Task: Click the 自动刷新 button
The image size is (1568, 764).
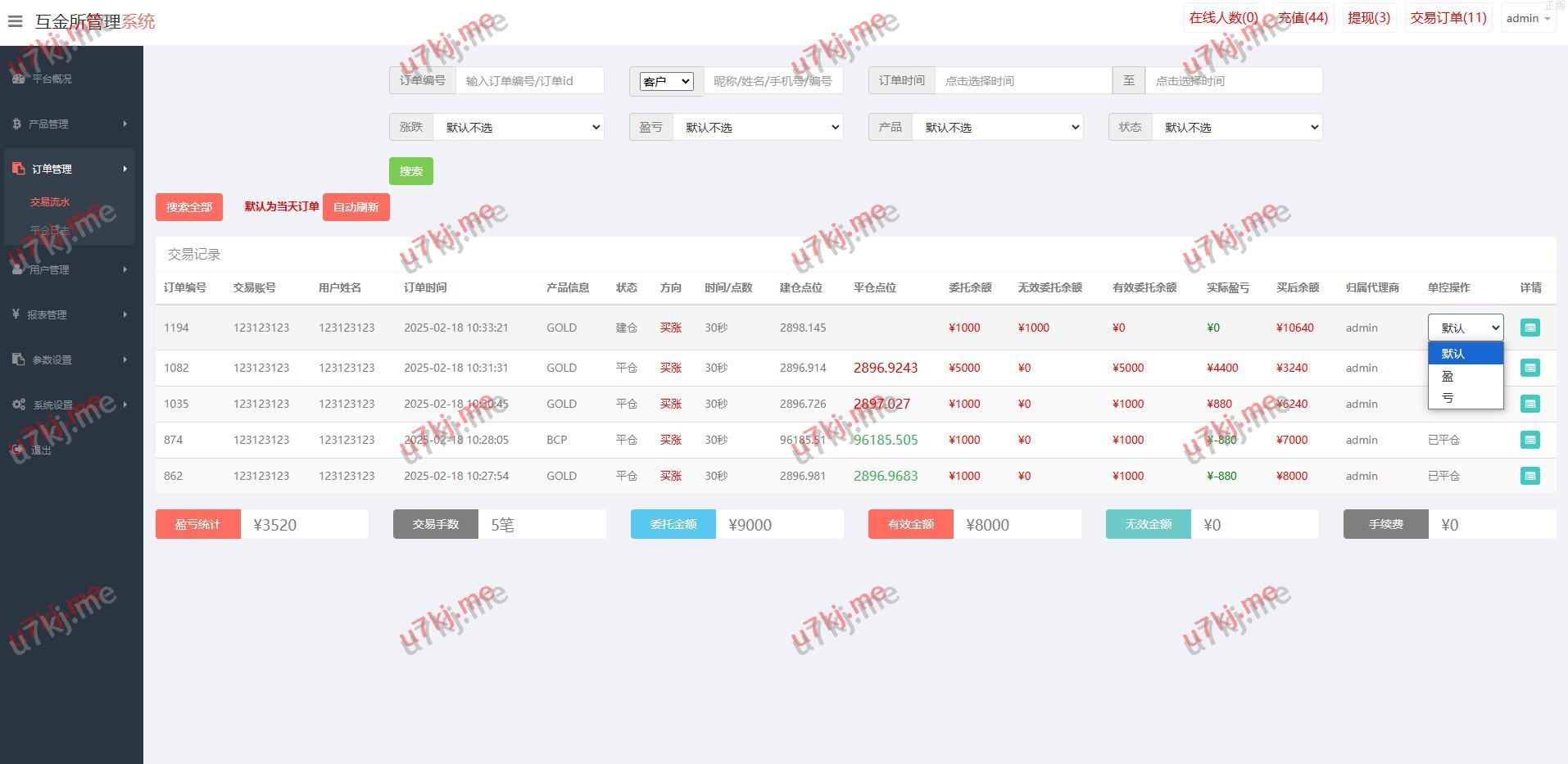Action: [356, 207]
